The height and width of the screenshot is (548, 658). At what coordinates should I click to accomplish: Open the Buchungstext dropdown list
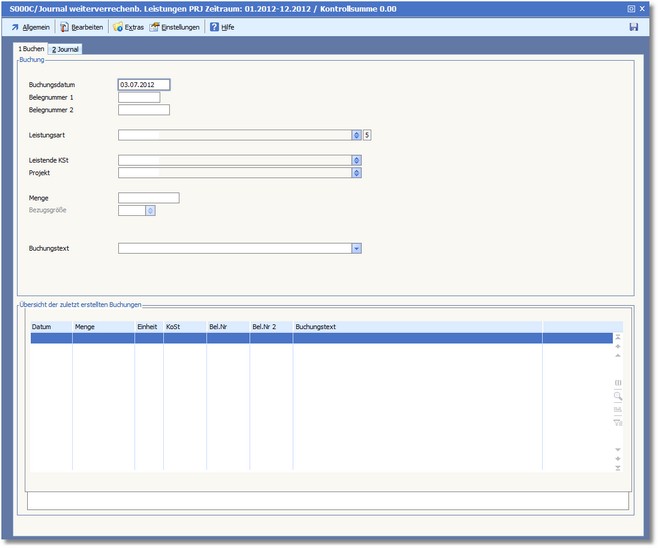(x=356, y=248)
